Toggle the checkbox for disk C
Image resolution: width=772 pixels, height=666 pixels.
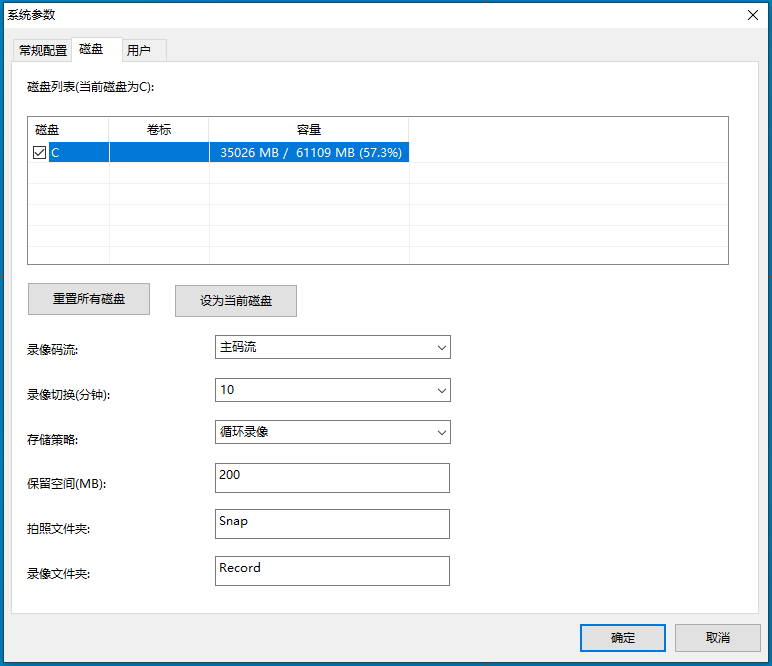pyautogui.click(x=40, y=153)
